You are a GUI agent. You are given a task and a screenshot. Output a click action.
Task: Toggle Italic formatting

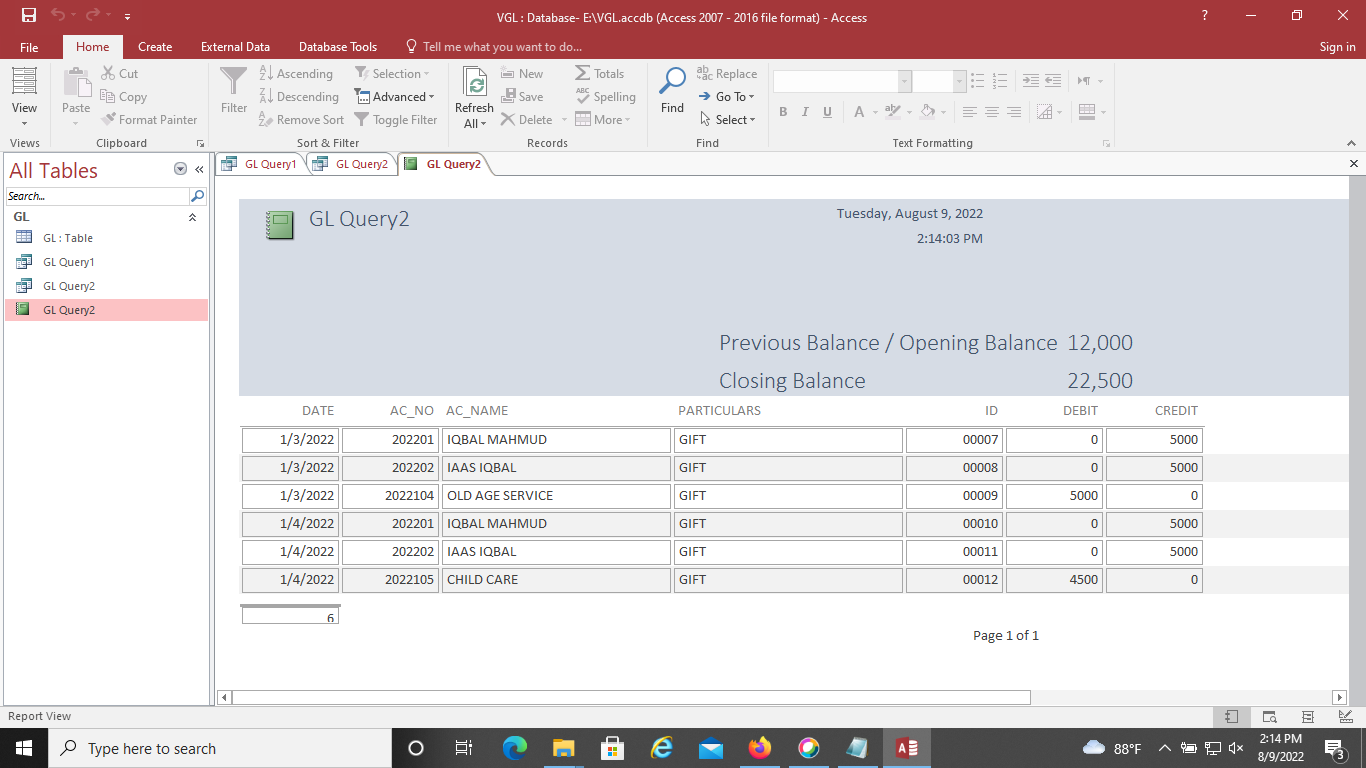coord(805,112)
